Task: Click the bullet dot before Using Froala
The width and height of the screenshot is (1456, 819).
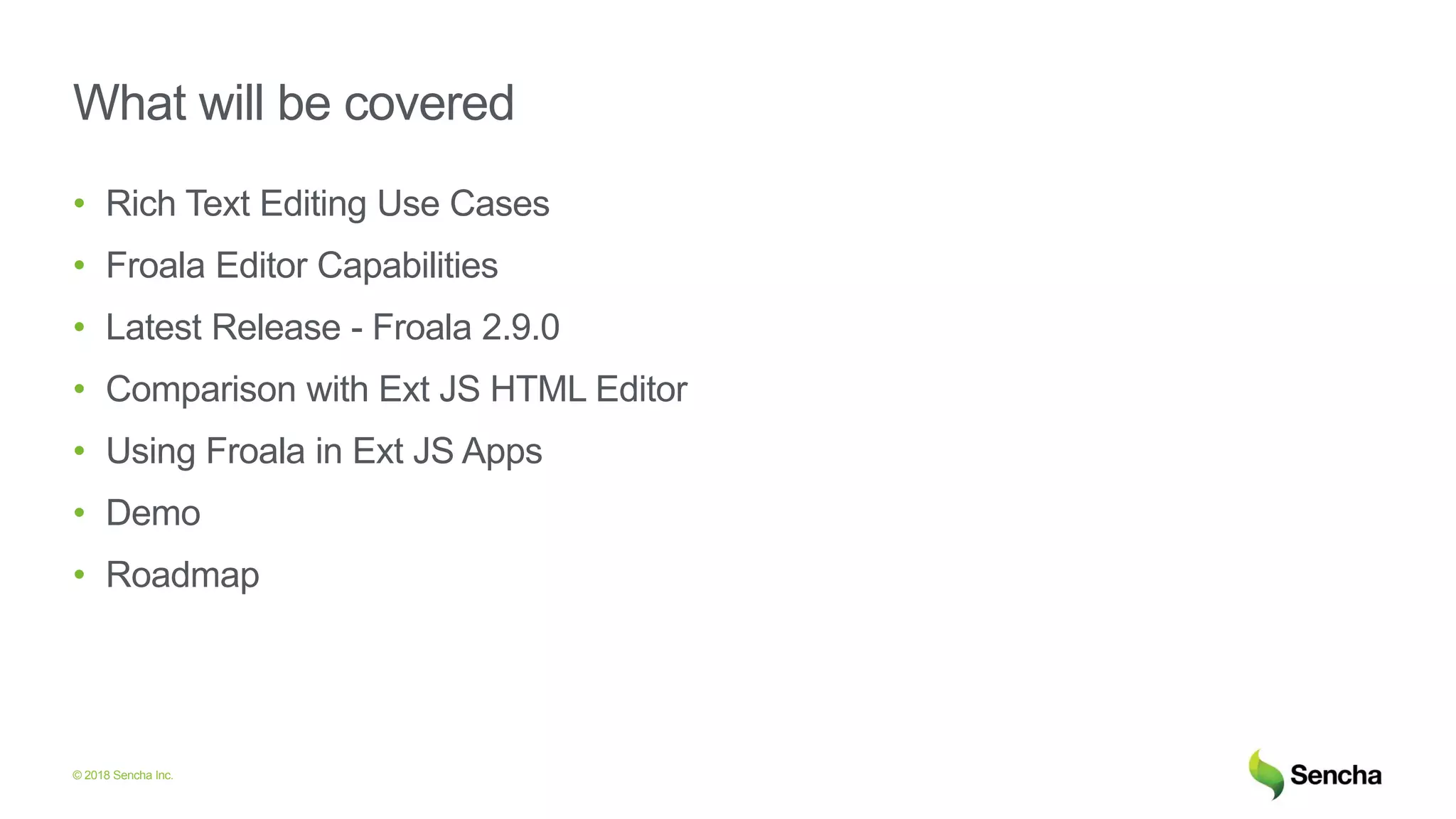Action: tap(80, 451)
